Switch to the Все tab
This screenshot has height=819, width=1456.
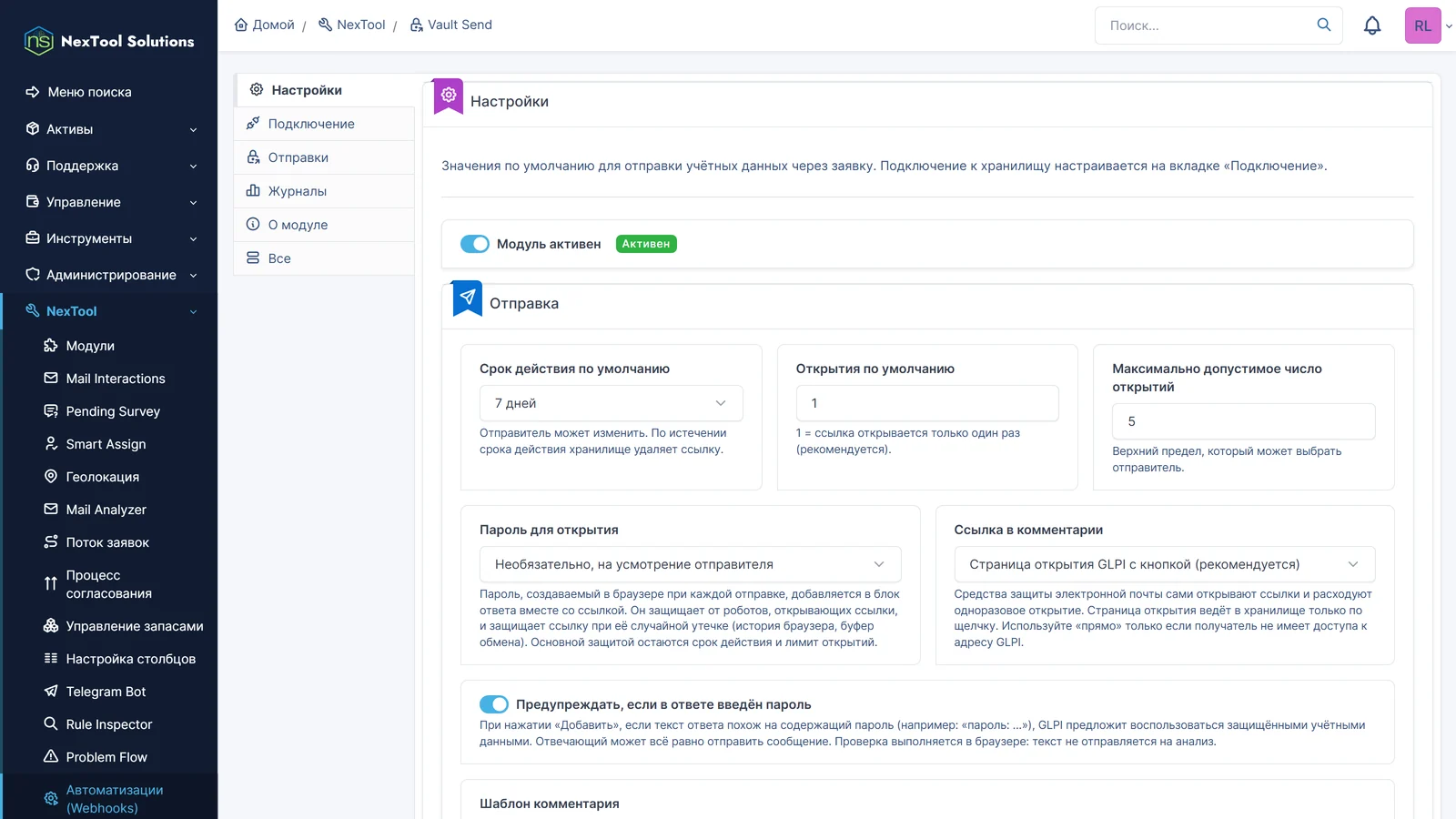pyautogui.click(x=324, y=258)
